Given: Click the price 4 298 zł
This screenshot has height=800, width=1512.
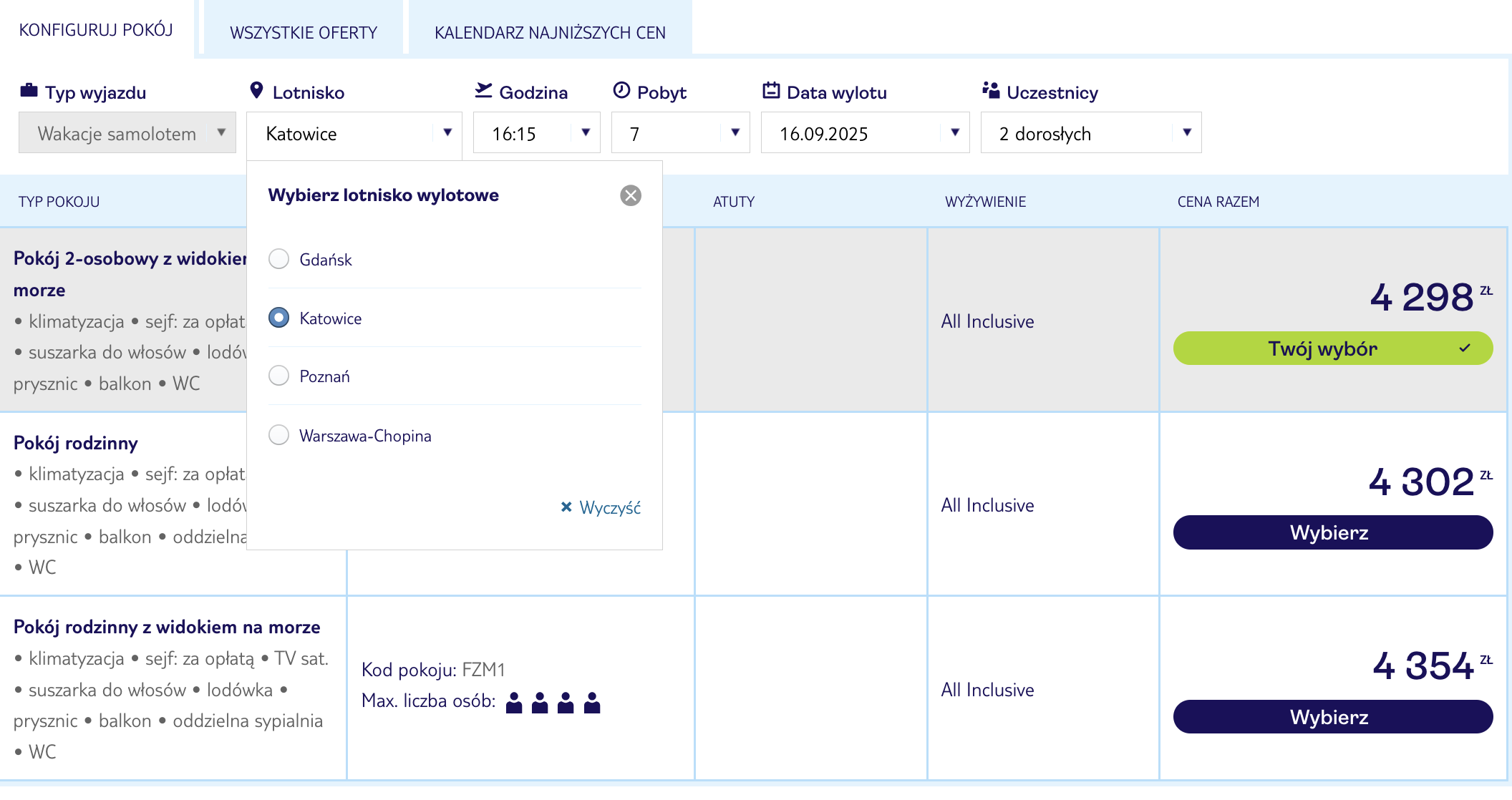Looking at the screenshot, I should (1430, 296).
